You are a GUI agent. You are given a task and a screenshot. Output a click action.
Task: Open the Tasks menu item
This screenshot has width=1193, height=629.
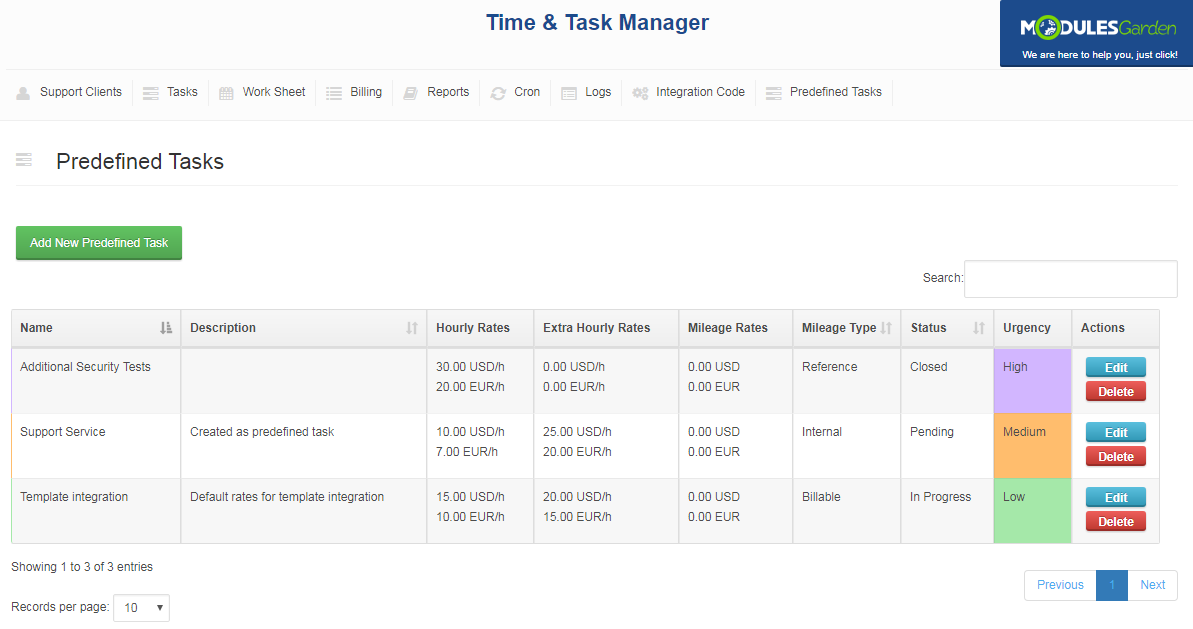tap(181, 92)
